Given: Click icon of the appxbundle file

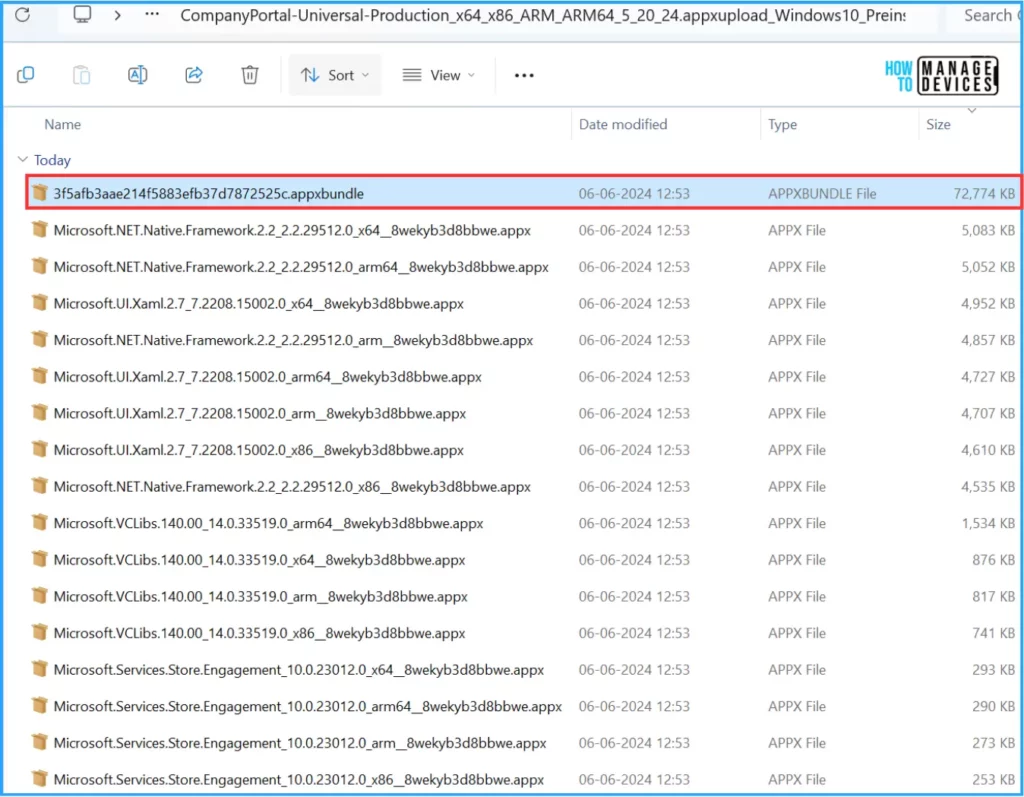Looking at the screenshot, I should point(40,193).
